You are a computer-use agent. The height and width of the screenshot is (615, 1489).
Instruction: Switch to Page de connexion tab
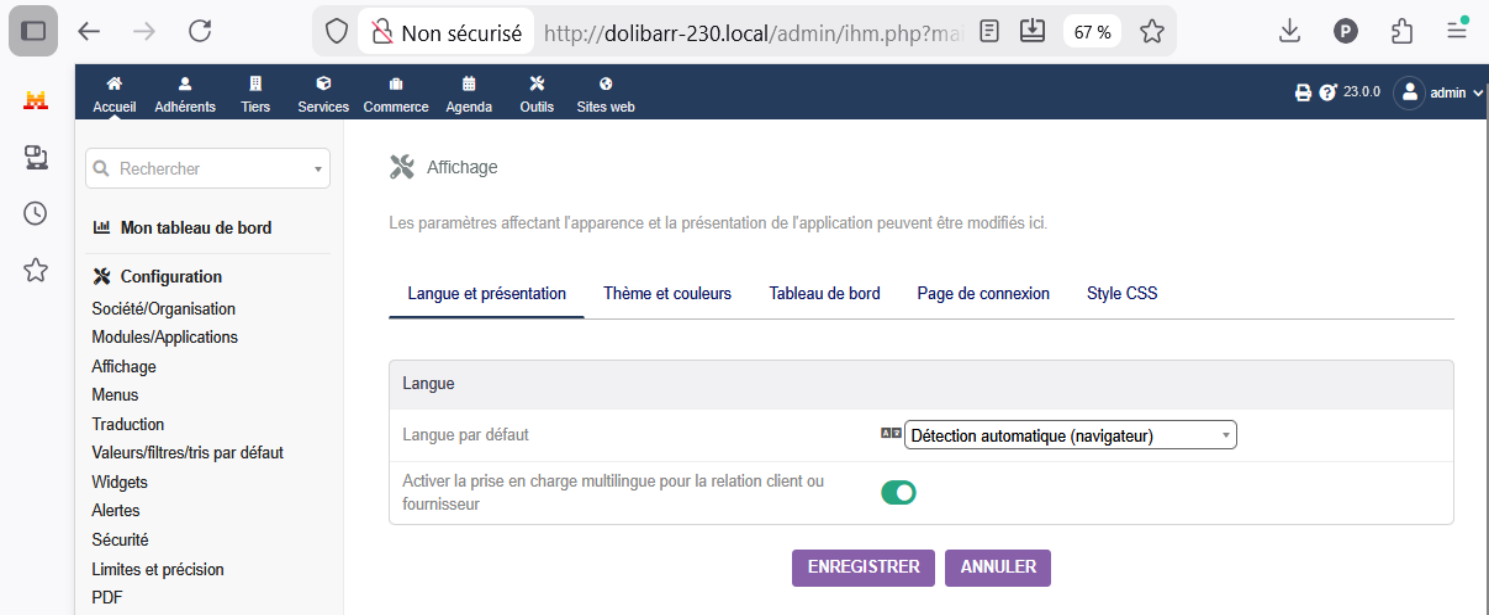(x=983, y=293)
